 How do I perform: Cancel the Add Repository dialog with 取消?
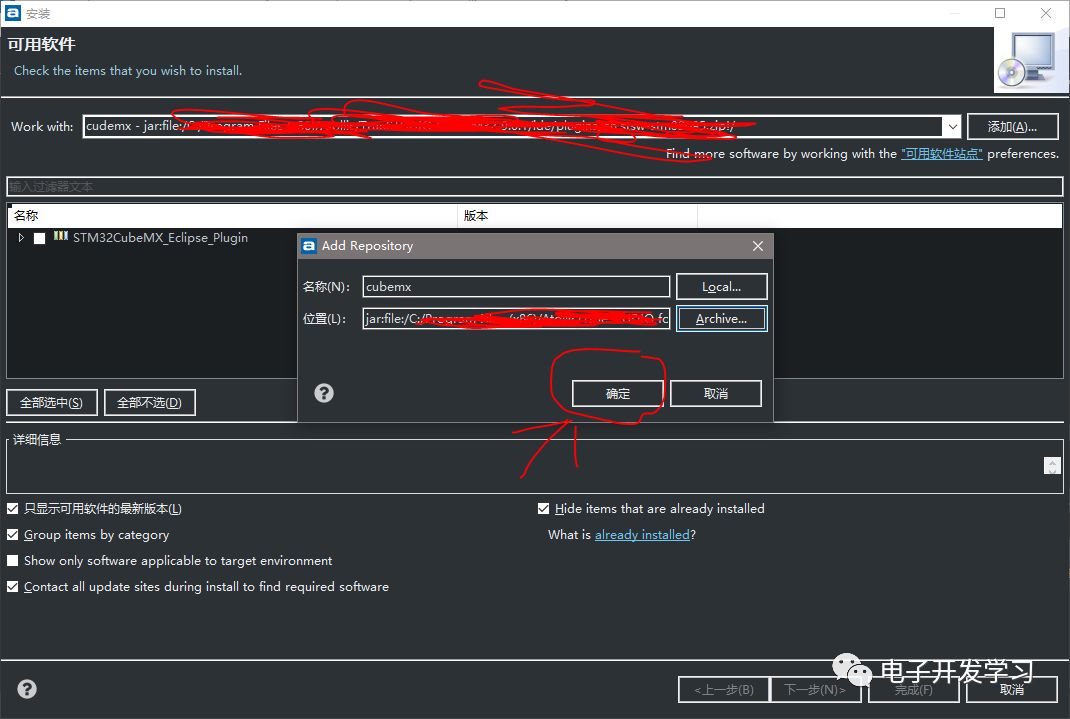point(716,394)
